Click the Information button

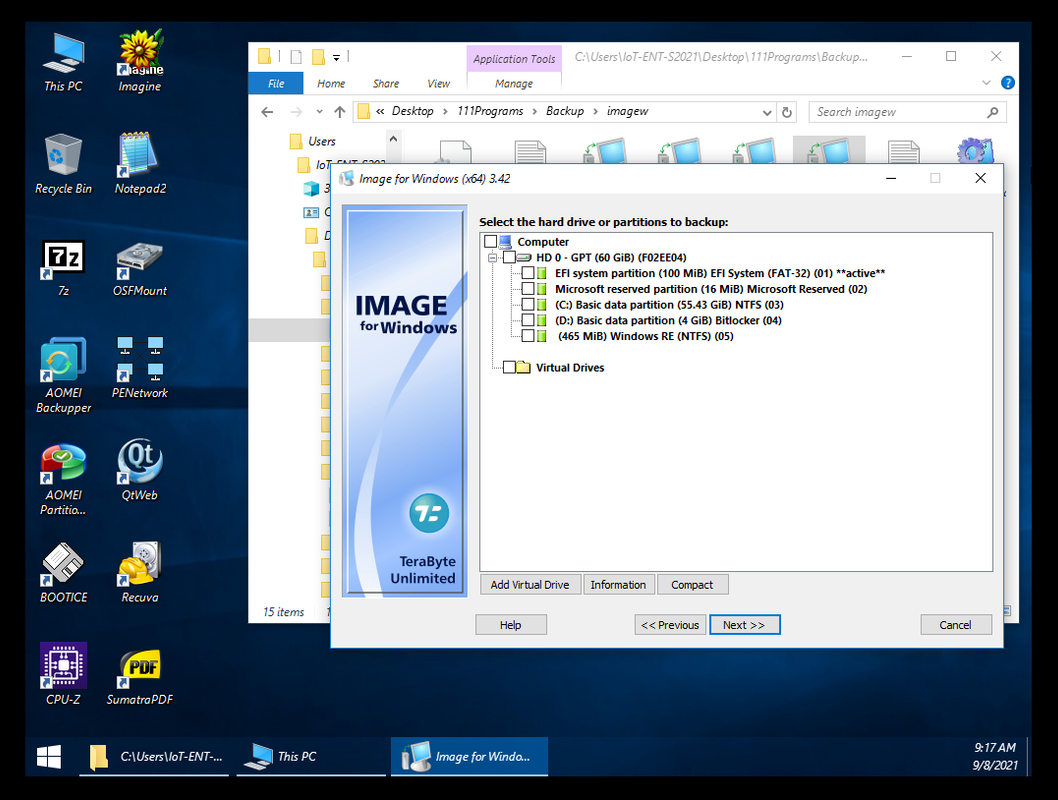click(x=618, y=584)
